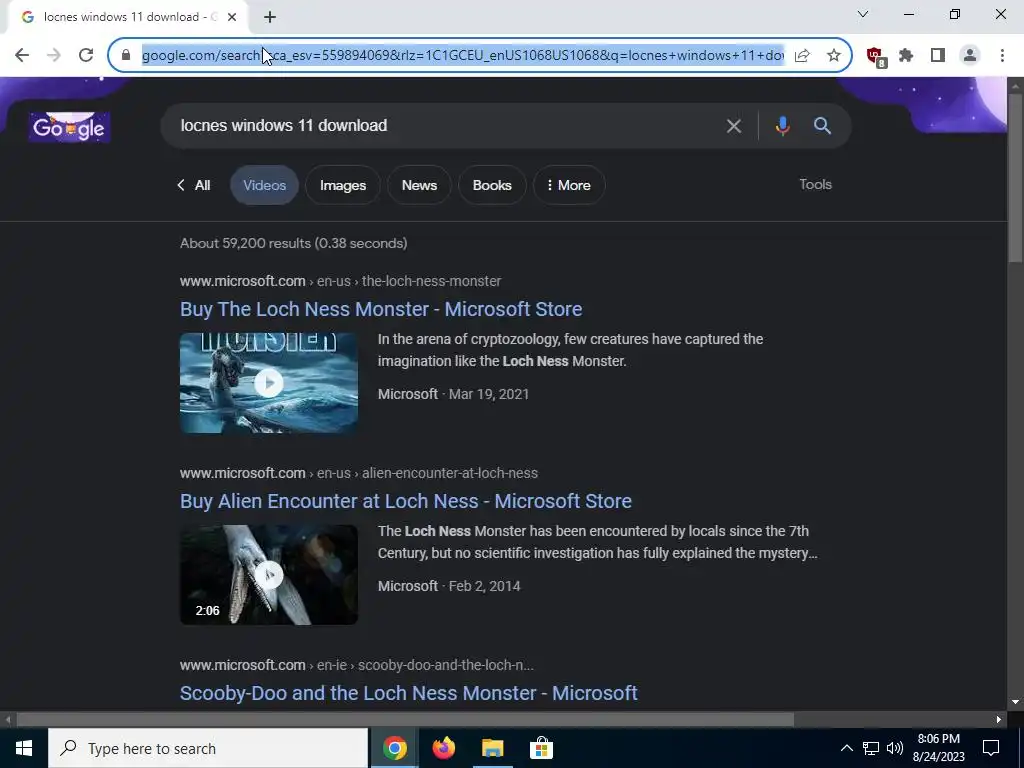Click the 'www.microsoft.com › en-us › the-loch-ness-monster' breadcrumb
This screenshot has height=768, width=1024.
pyautogui.click(x=341, y=281)
